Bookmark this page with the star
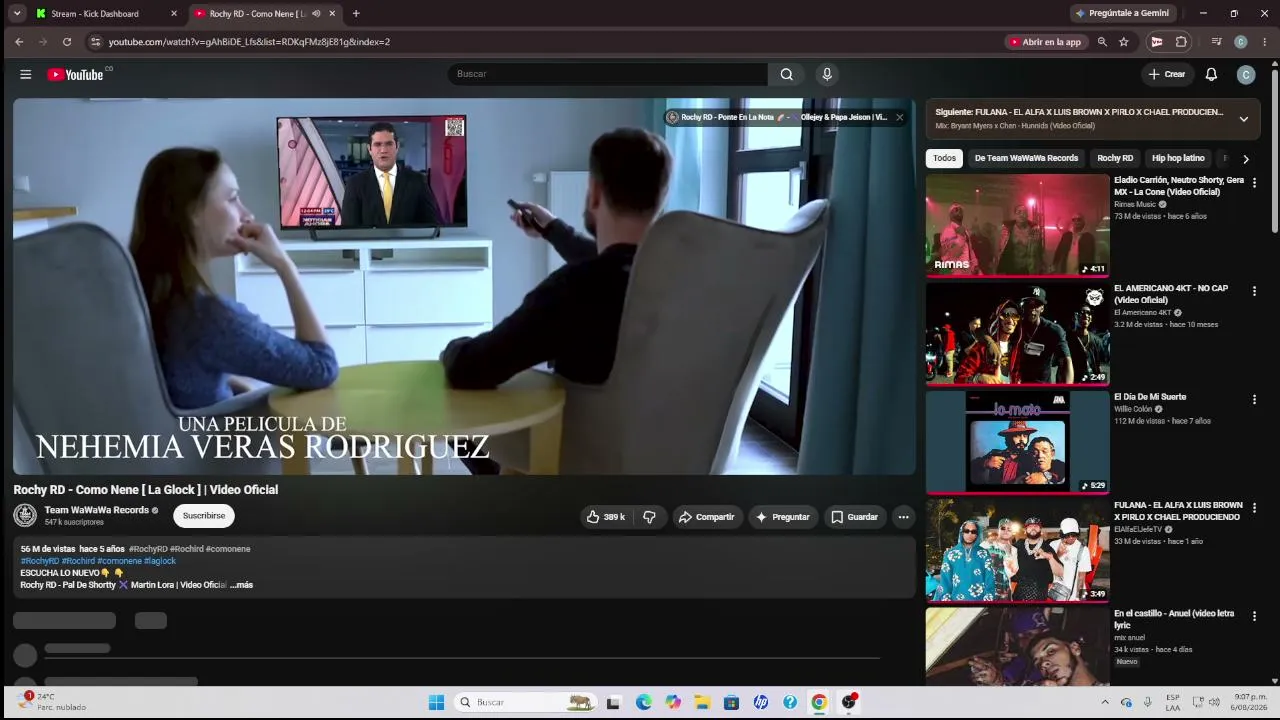Viewport: 1280px width, 720px height. click(1124, 42)
